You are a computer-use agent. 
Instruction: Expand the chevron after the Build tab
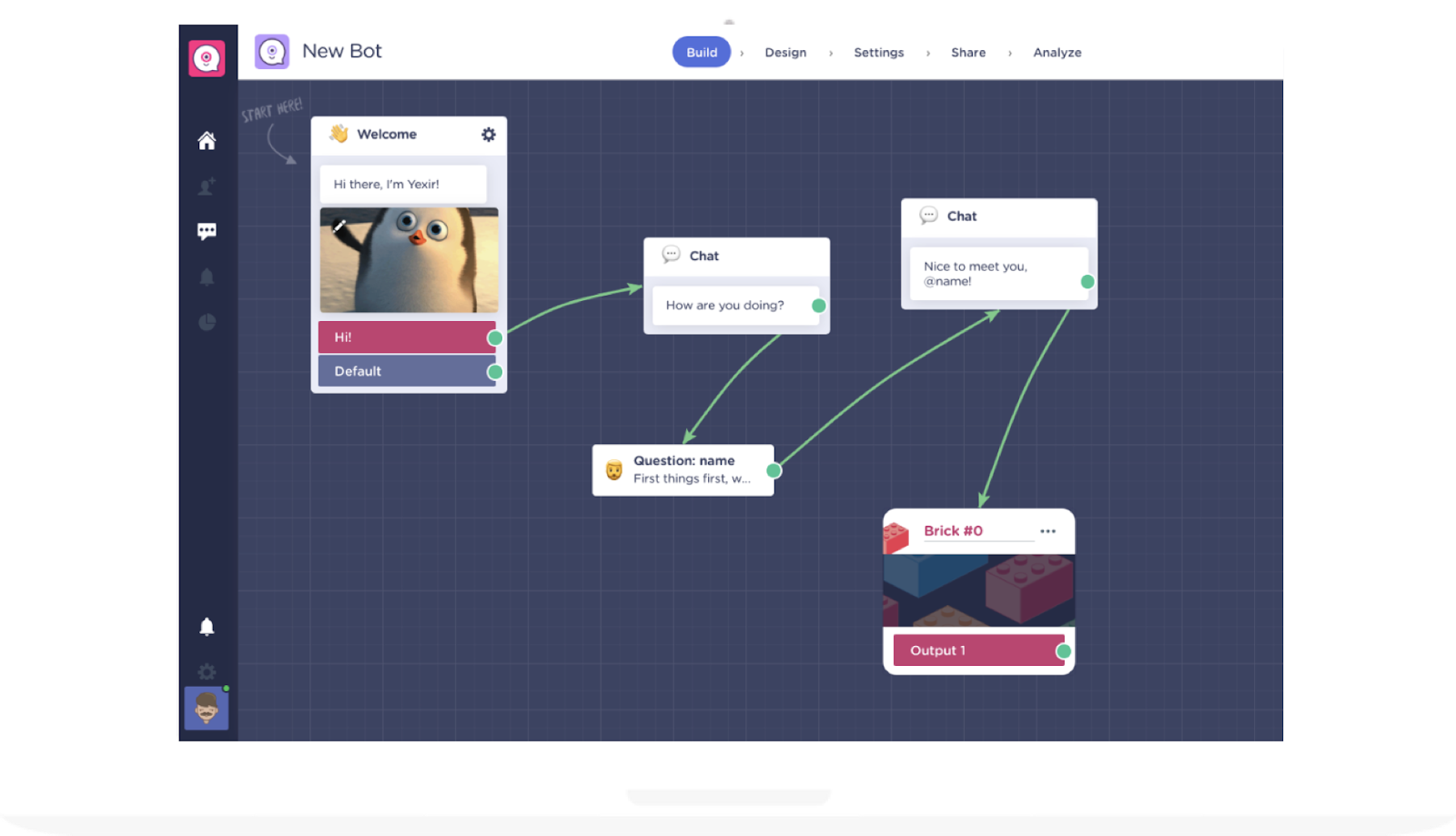point(743,53)
